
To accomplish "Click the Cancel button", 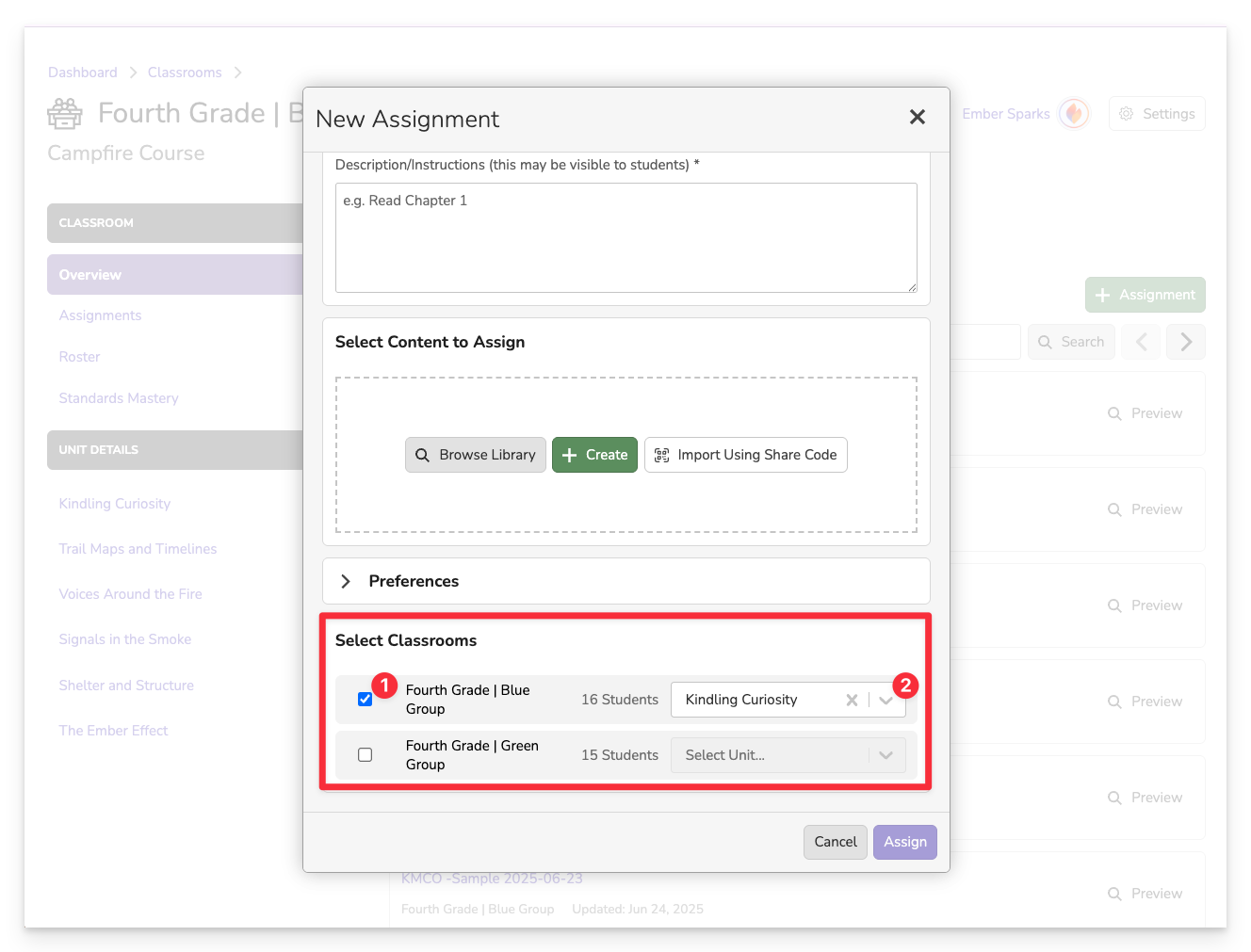I will (x=835, y=842).
